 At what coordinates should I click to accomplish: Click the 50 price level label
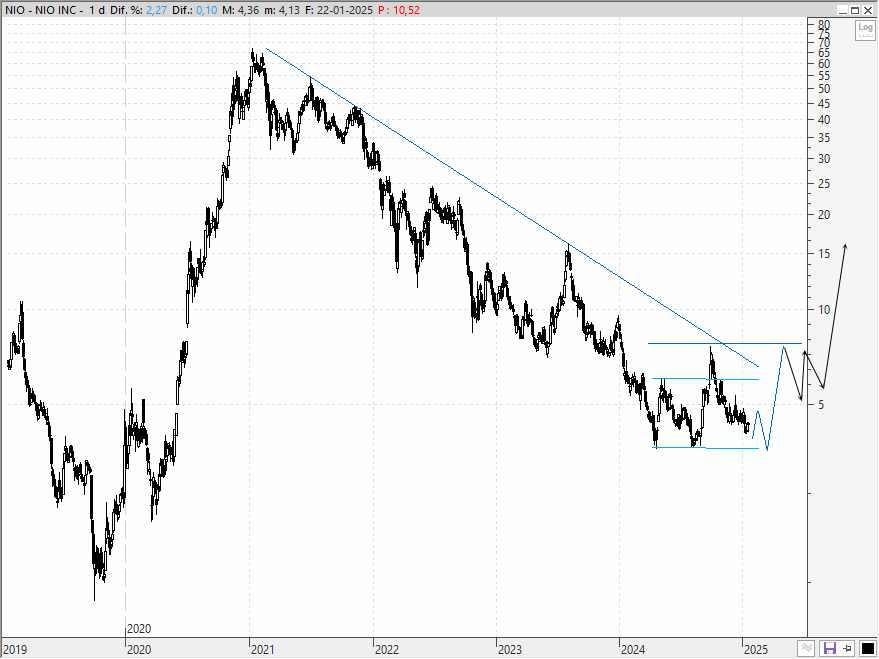pyautogui.click(x=824, y=89)
